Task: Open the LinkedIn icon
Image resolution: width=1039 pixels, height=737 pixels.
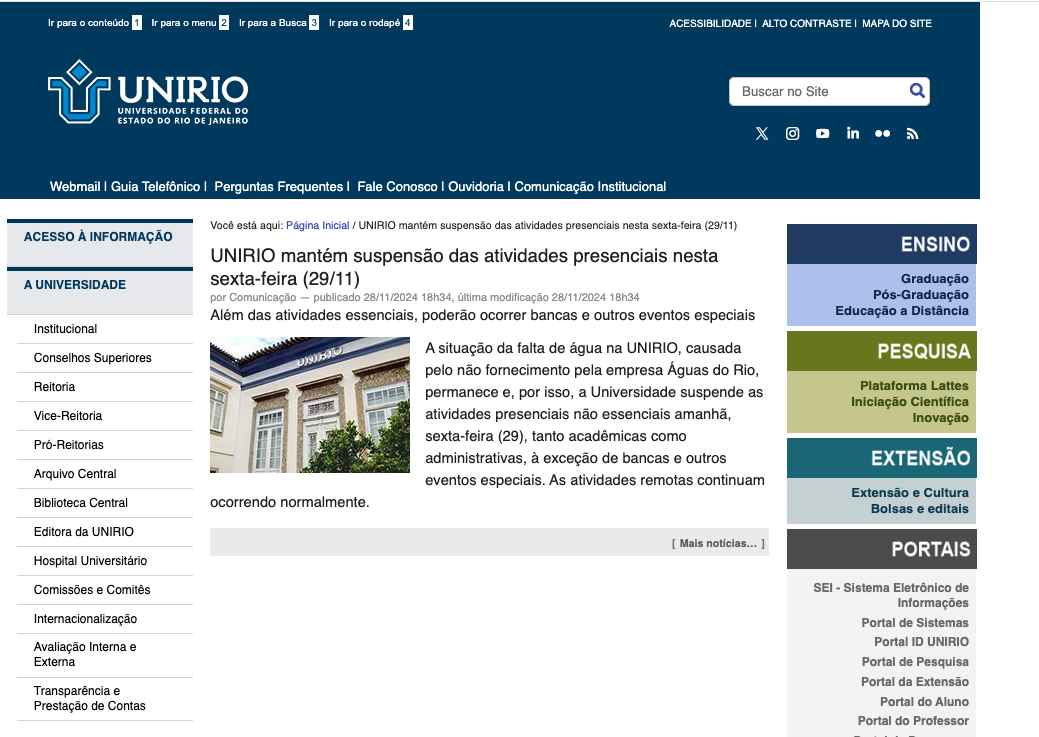Action: 852,133
